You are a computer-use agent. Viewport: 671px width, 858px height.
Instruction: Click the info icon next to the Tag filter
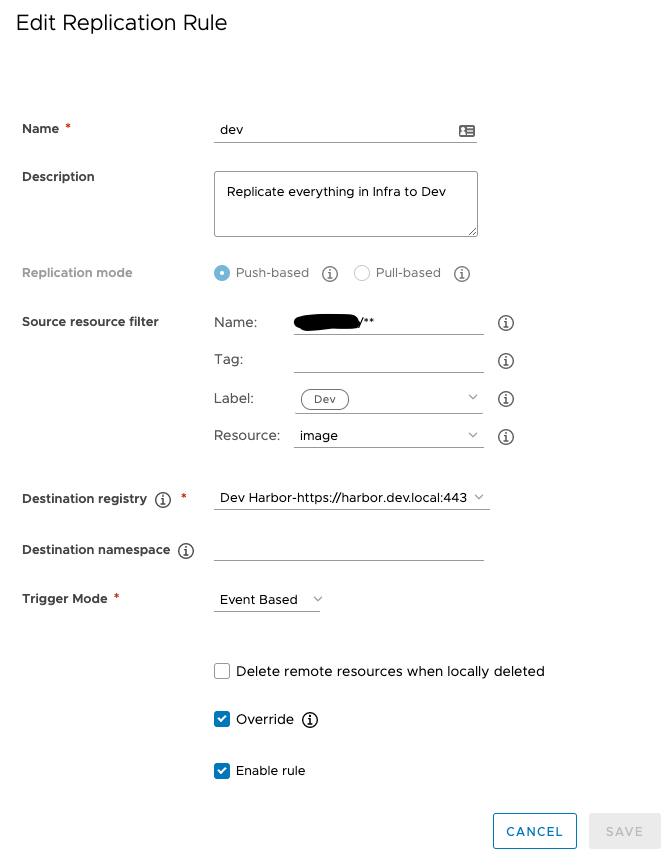505,360
